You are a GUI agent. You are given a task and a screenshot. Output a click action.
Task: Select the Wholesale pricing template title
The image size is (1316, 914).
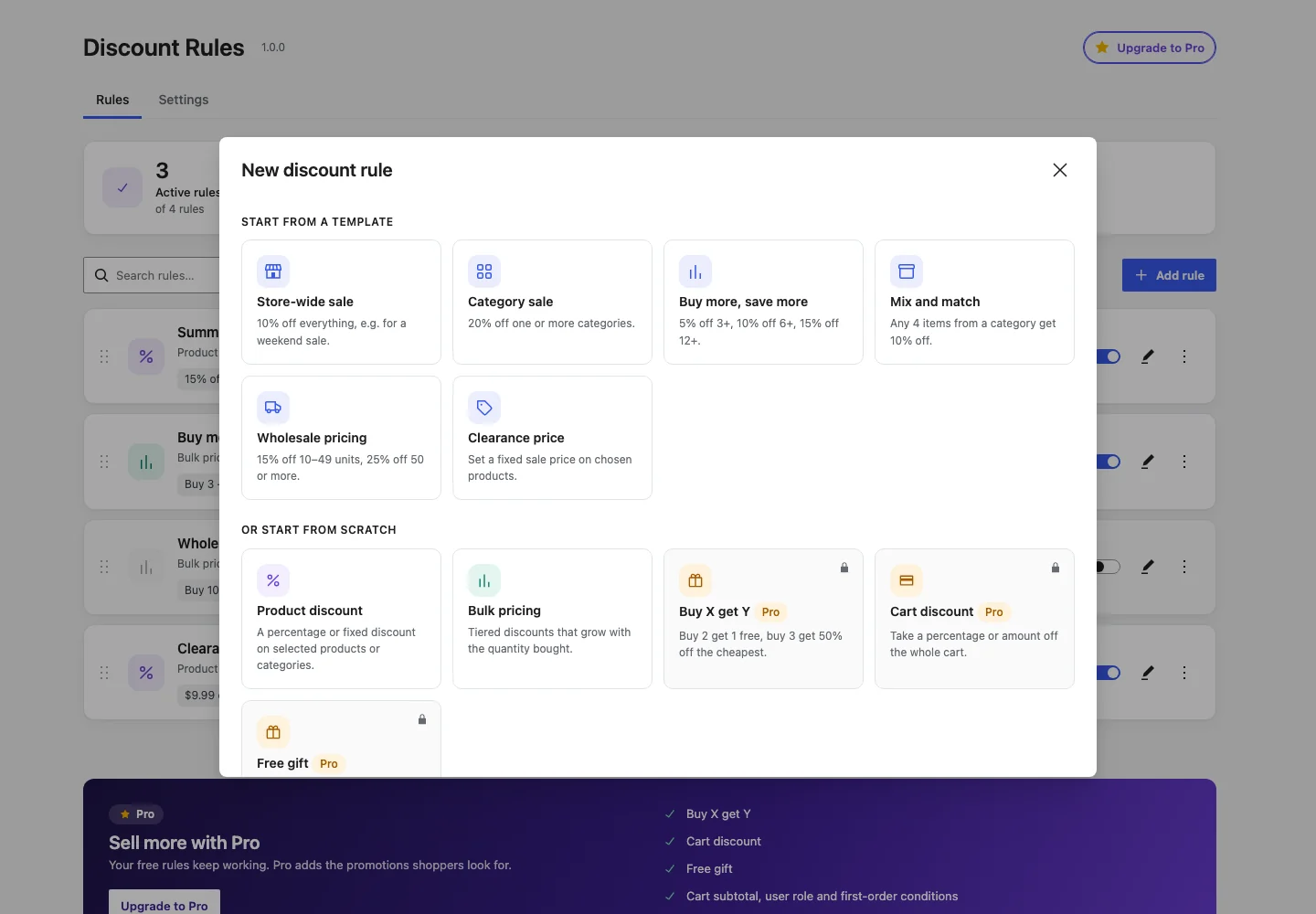coord(312,438)
